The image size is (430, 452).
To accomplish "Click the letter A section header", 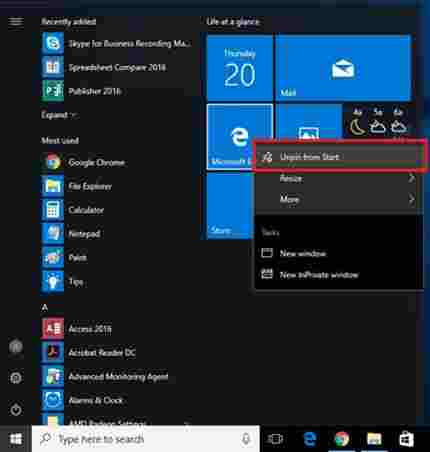I will (x=45, y=307).
